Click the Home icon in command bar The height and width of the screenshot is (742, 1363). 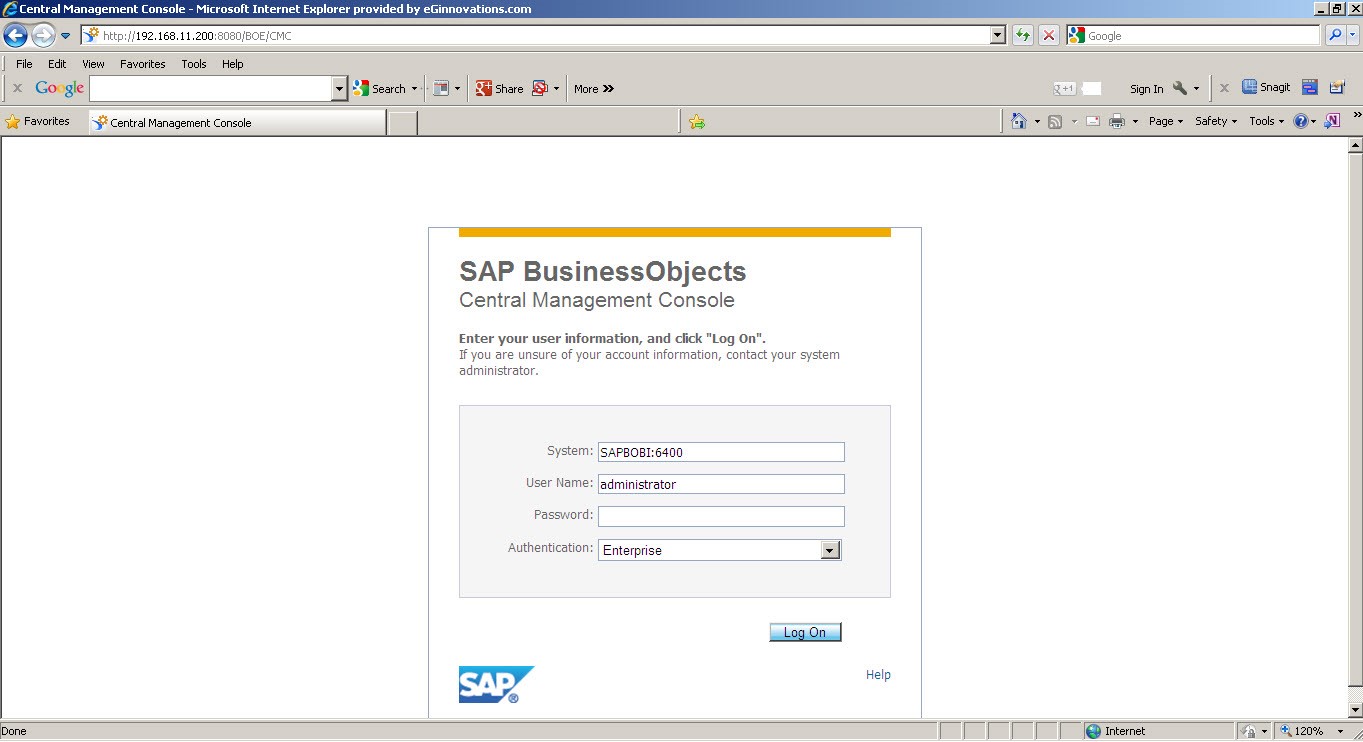pyautogui.click(x=1019, y=121)
